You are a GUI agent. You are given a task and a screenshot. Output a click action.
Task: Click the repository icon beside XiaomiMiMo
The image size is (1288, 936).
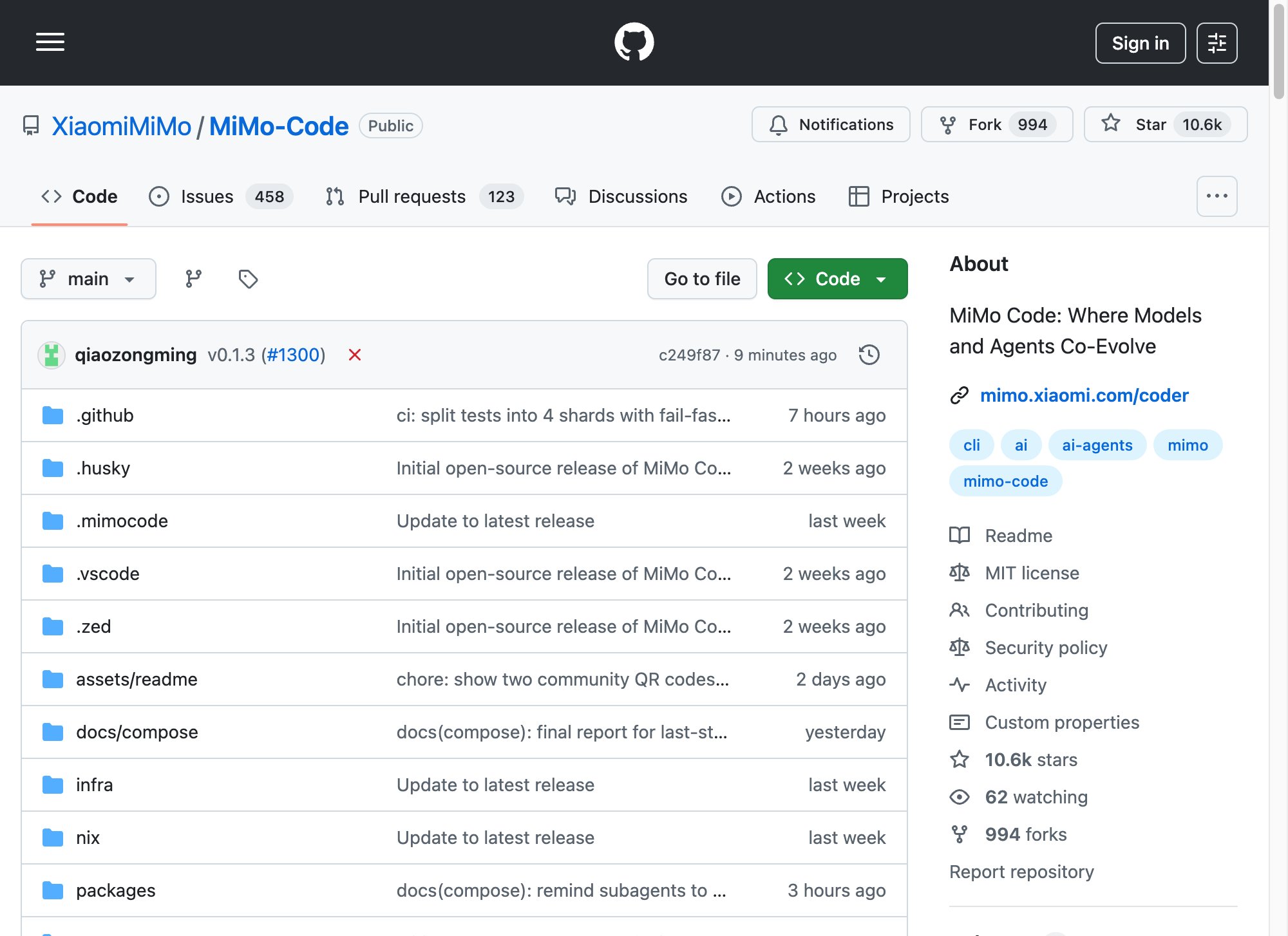click(31, 126)
